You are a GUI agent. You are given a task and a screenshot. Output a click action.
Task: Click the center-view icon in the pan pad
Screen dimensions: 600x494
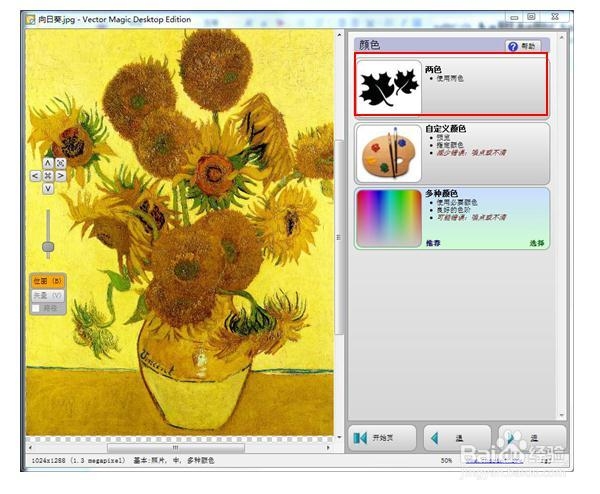[48, 176]
